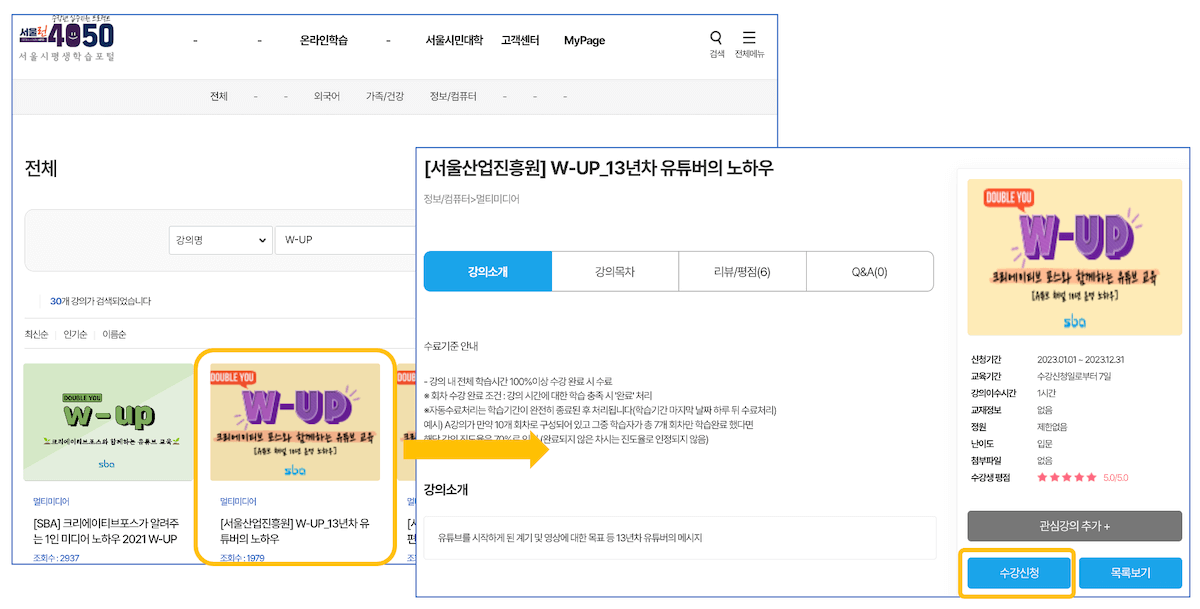The width and height of the screenshot is (1200, 609).
Task: Switch to the 강의목차 tab
Action: tap(615, 271)
